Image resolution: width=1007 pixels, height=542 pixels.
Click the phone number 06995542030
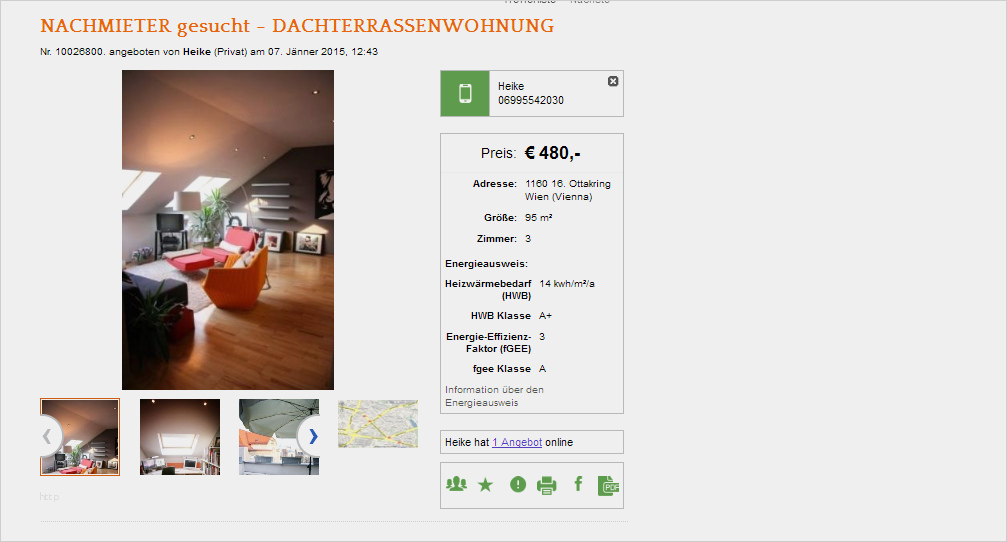(530, 100)
